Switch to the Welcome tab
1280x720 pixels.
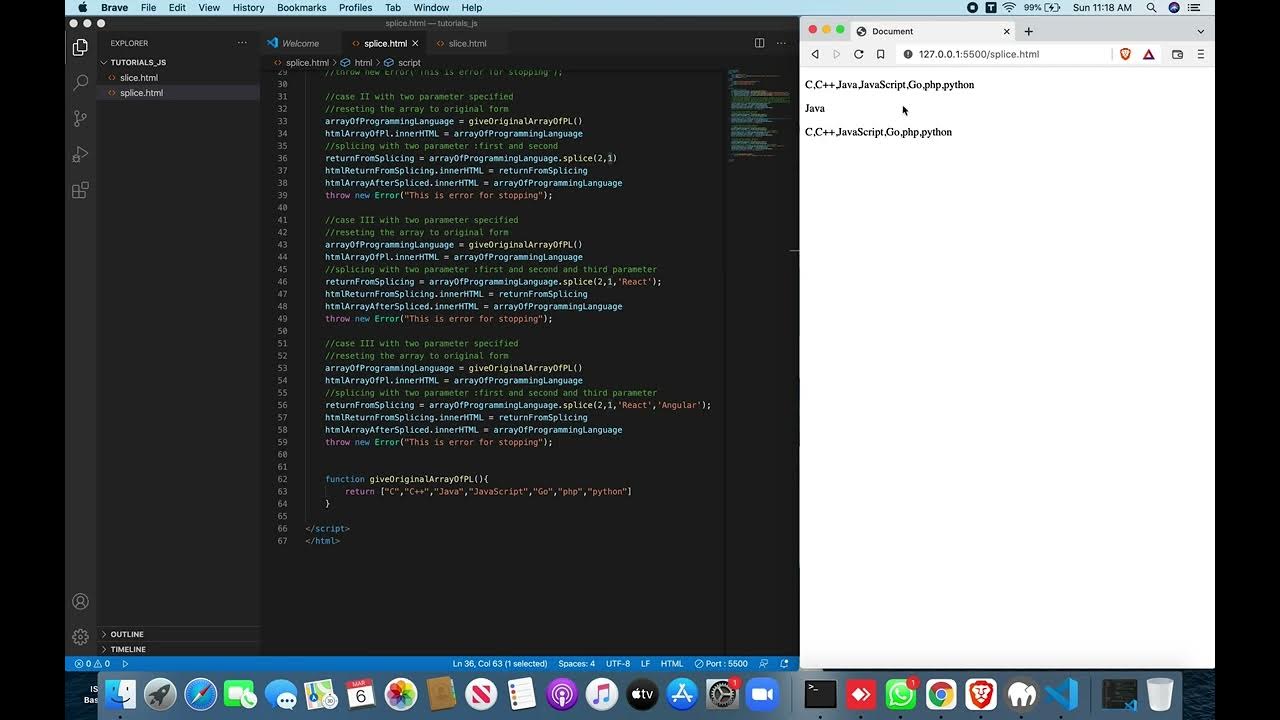click(x=300, y=43)
